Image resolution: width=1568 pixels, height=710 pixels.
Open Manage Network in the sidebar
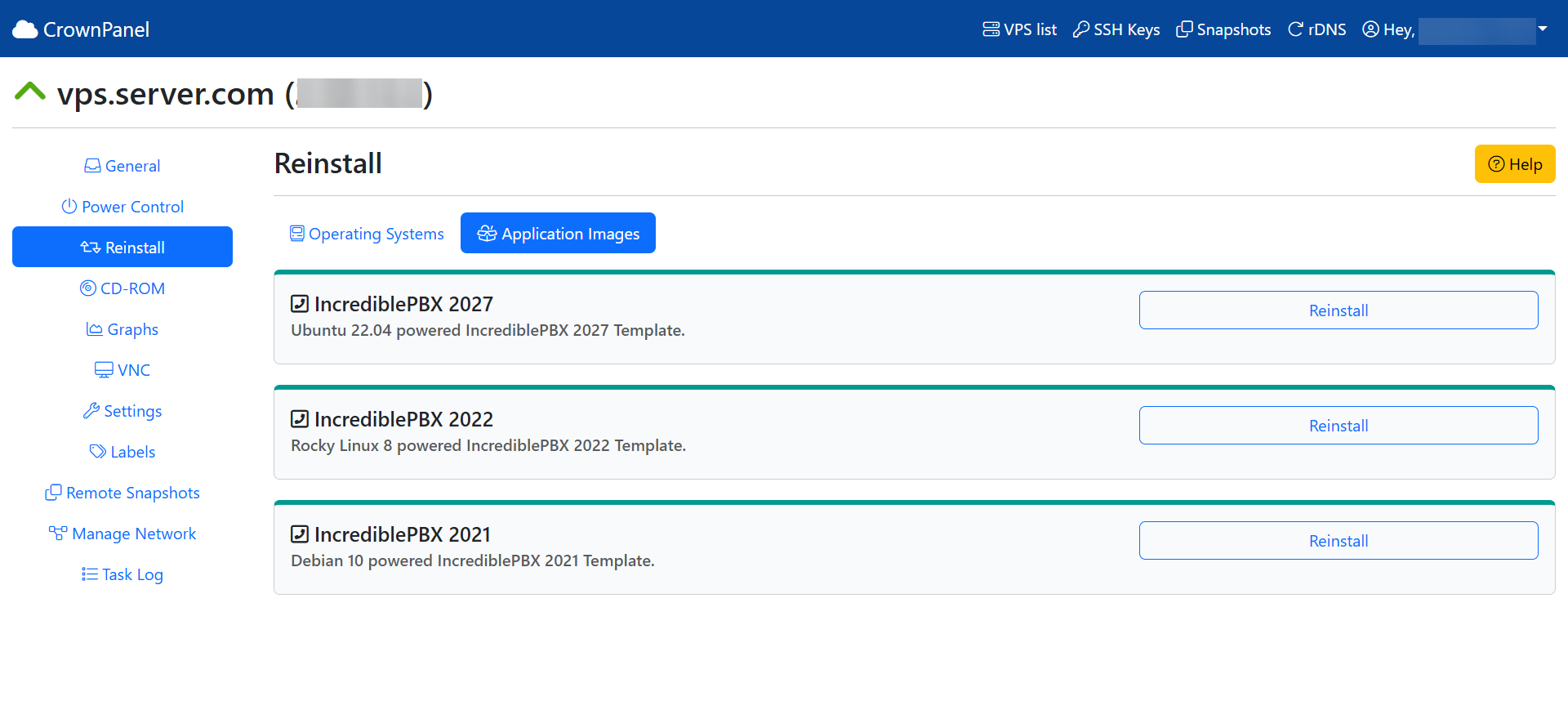[122, 534]
